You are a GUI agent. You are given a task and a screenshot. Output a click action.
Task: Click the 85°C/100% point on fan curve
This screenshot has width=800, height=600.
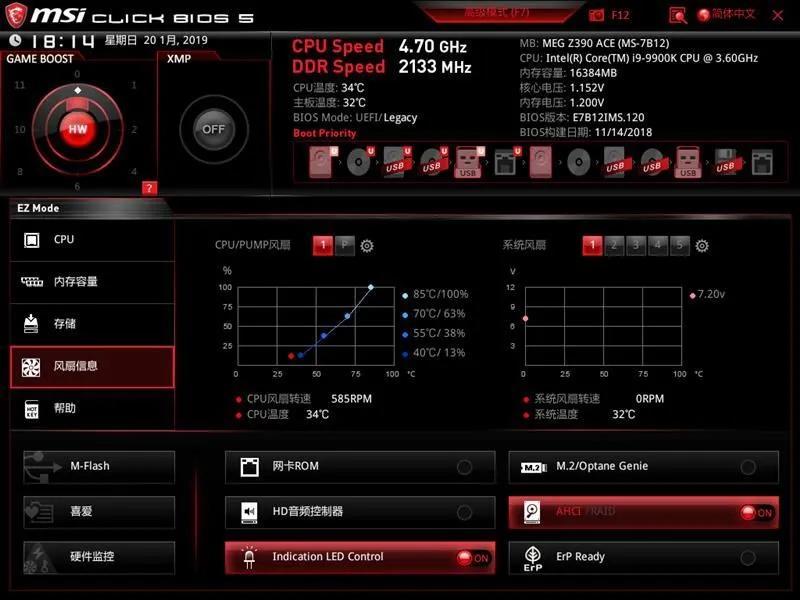(x=370, y=287)
